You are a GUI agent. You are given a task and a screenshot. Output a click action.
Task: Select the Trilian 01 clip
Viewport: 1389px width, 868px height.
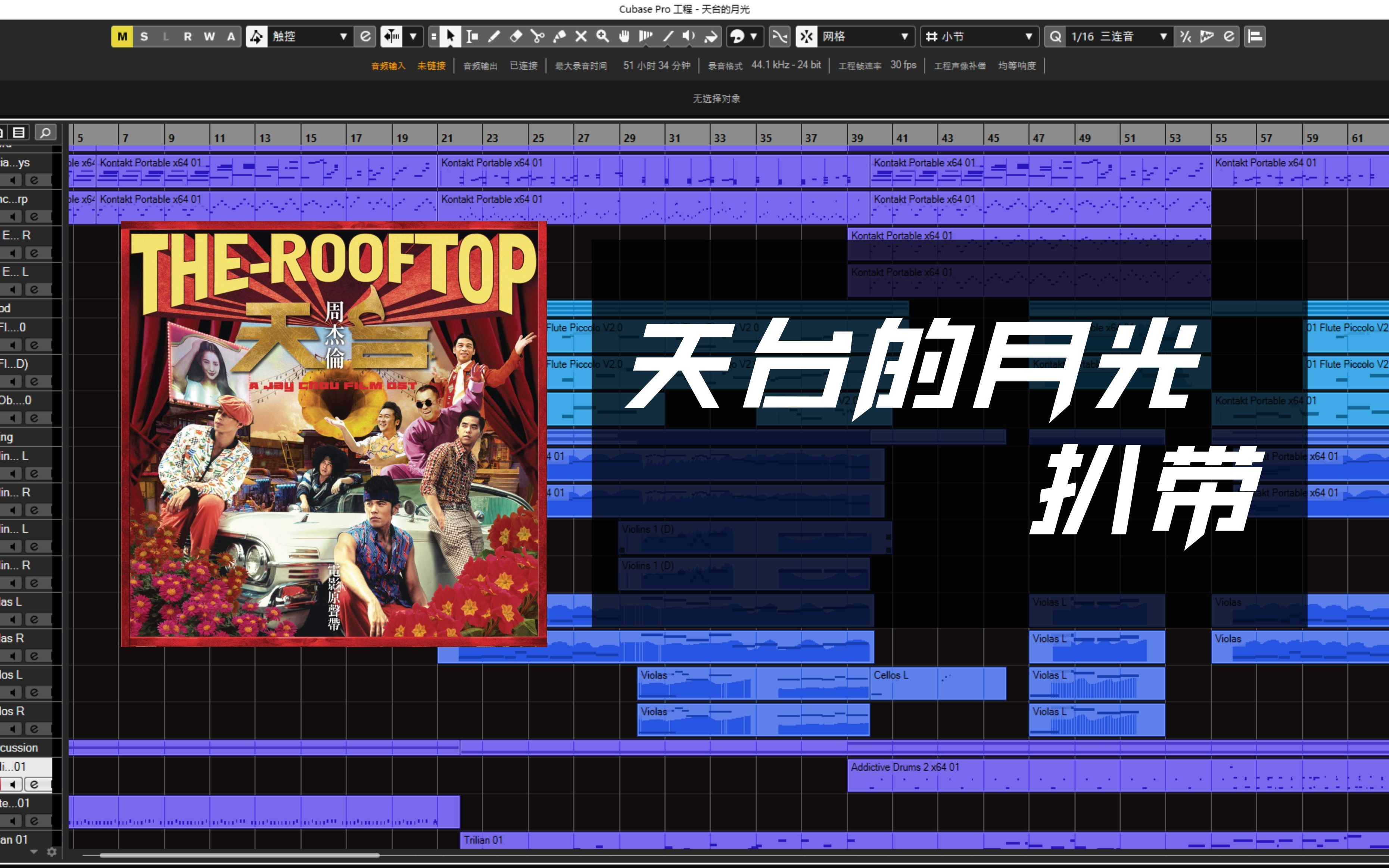pos(925,840)
